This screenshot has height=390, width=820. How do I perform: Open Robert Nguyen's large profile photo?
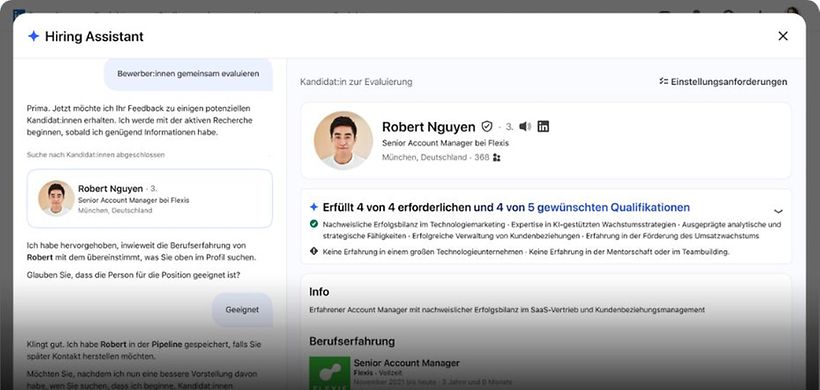[x=344, y=140]
